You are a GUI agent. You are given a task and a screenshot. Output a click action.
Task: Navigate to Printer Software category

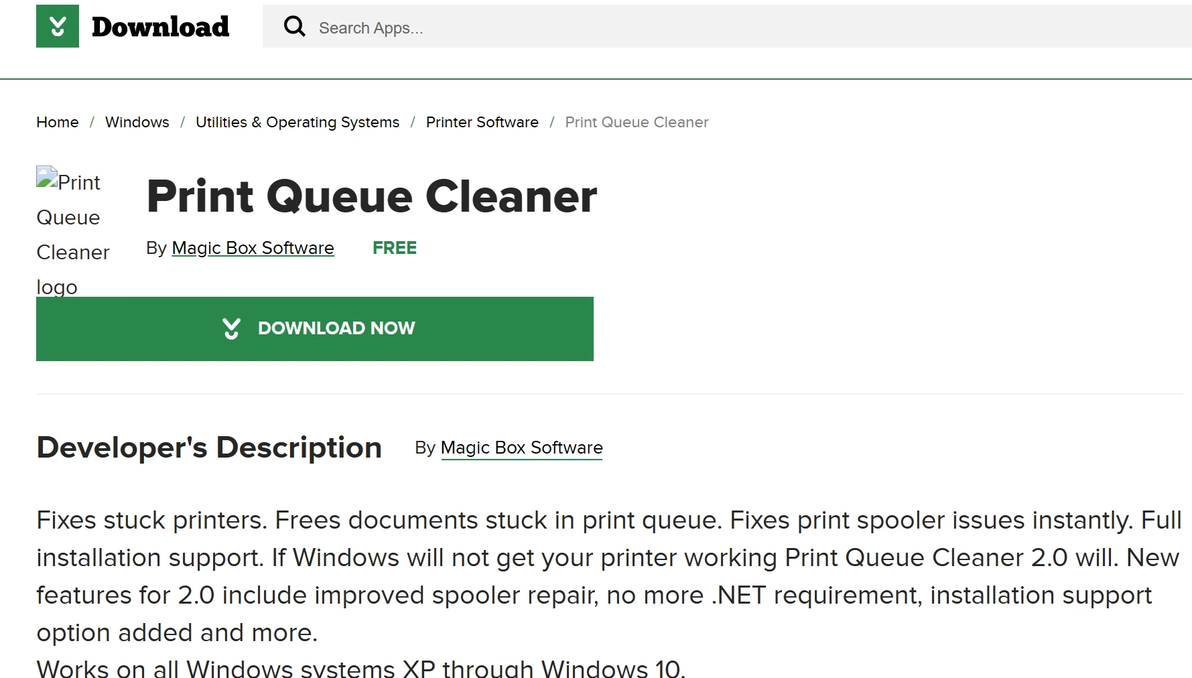482,122
